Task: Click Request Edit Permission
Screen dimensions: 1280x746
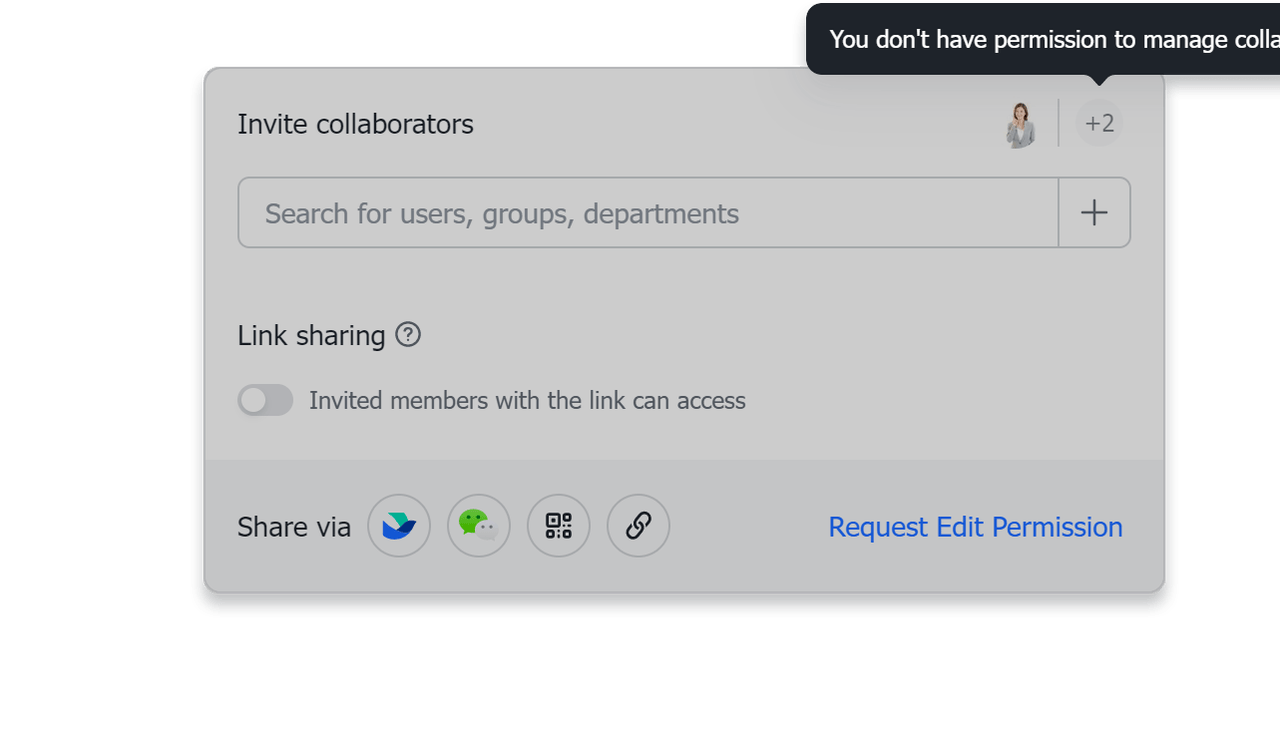Action: click(x=975, y=527)
